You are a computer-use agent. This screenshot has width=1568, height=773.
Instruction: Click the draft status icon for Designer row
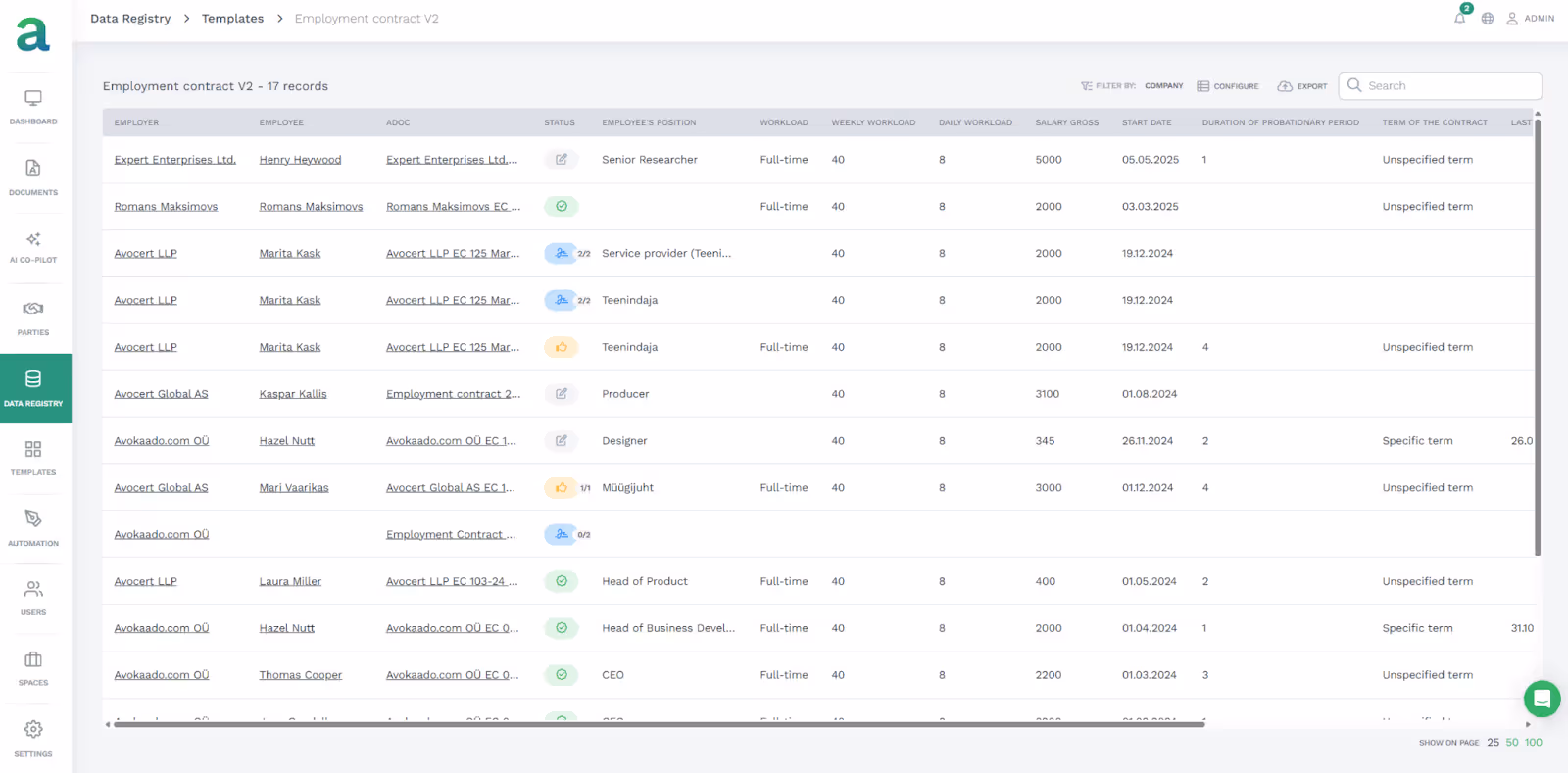coord(562,440)
